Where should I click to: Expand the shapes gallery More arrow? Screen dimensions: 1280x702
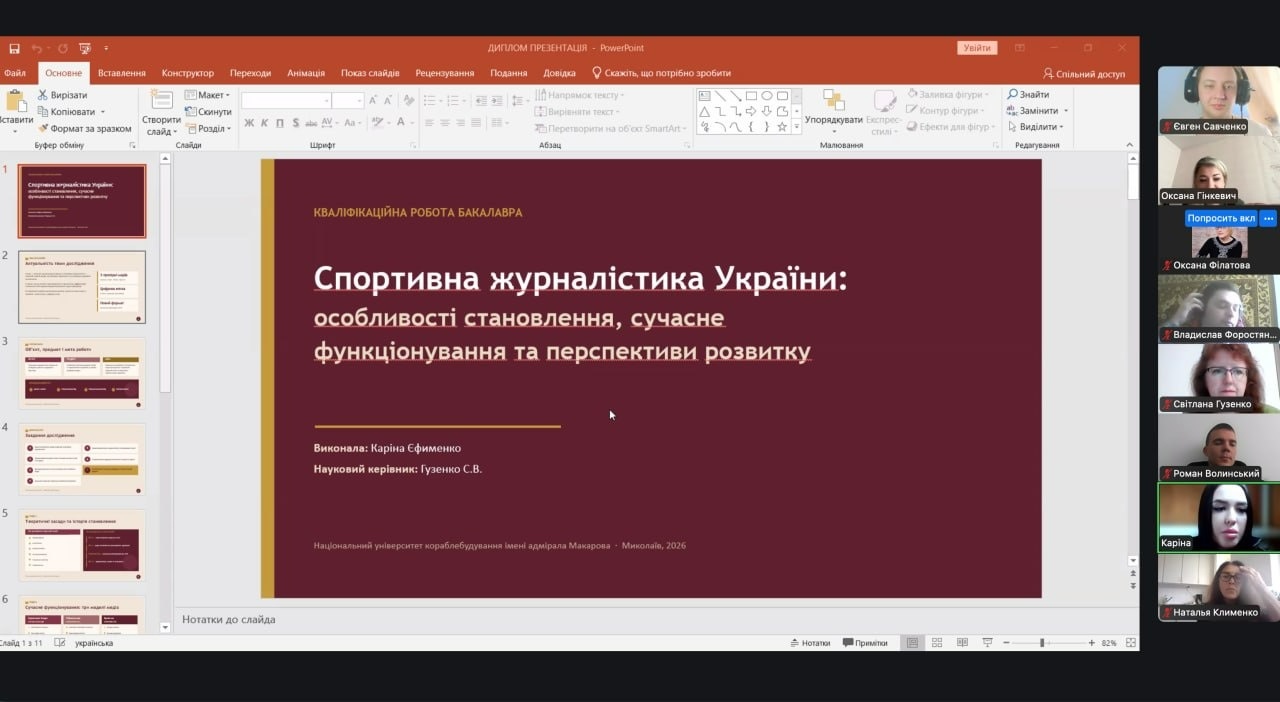(797, 127)
